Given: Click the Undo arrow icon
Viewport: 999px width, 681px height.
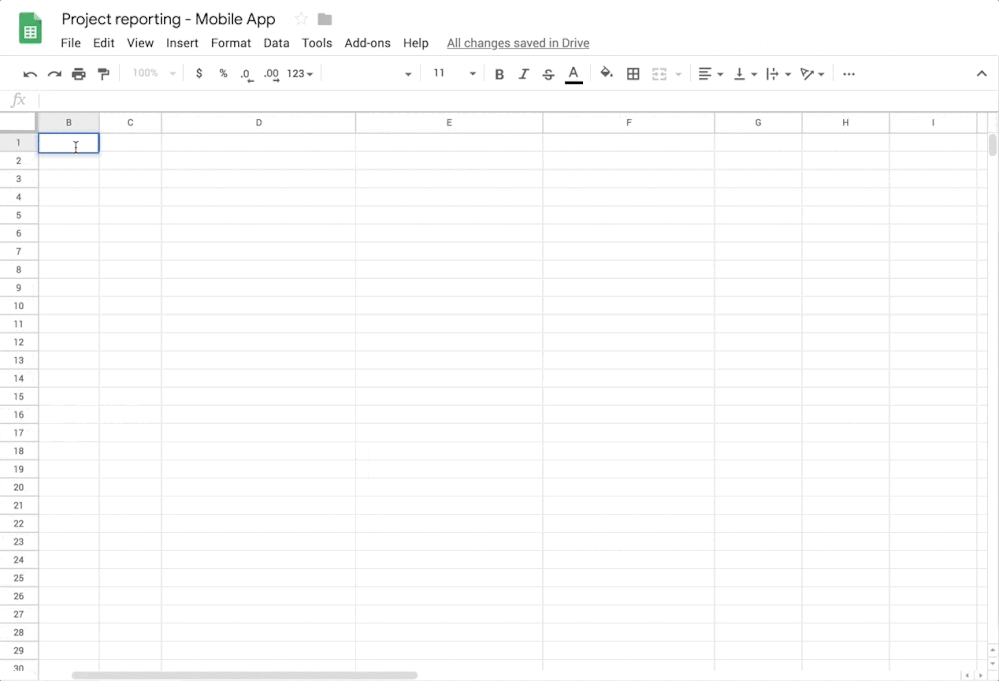Looking at the screenshot, I should pos(30,74).
